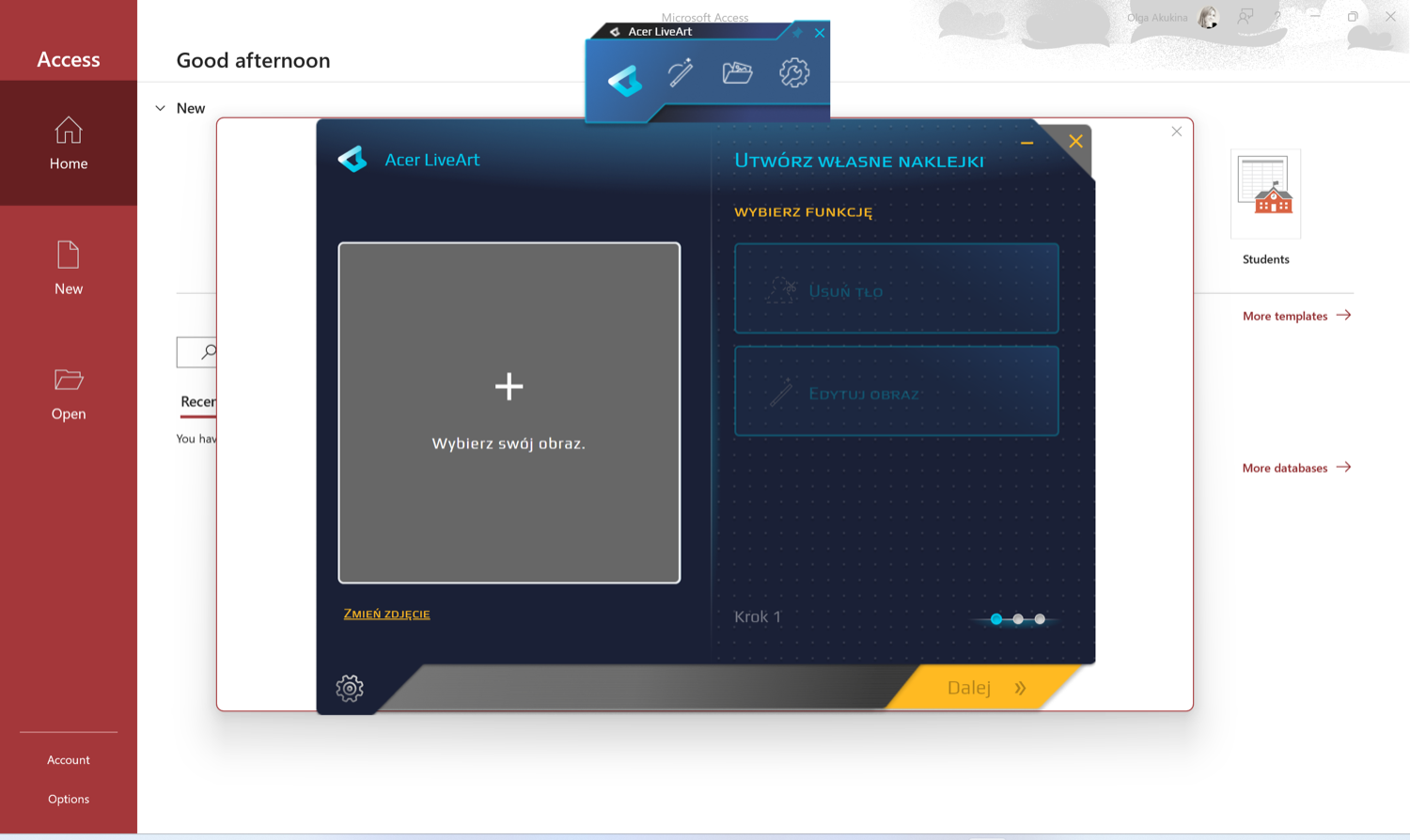Viewport: 1410px width, 840px height.
Task: Select Open in the Access sidebar
Action: (x=69, y=394)
